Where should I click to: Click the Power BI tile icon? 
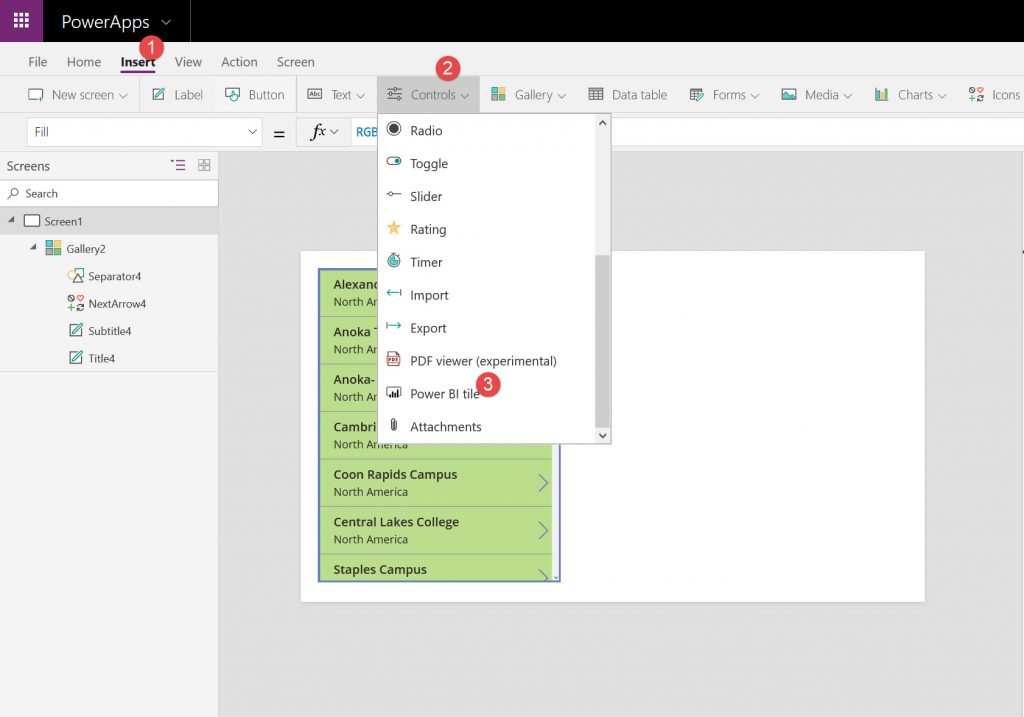[393, 393]
